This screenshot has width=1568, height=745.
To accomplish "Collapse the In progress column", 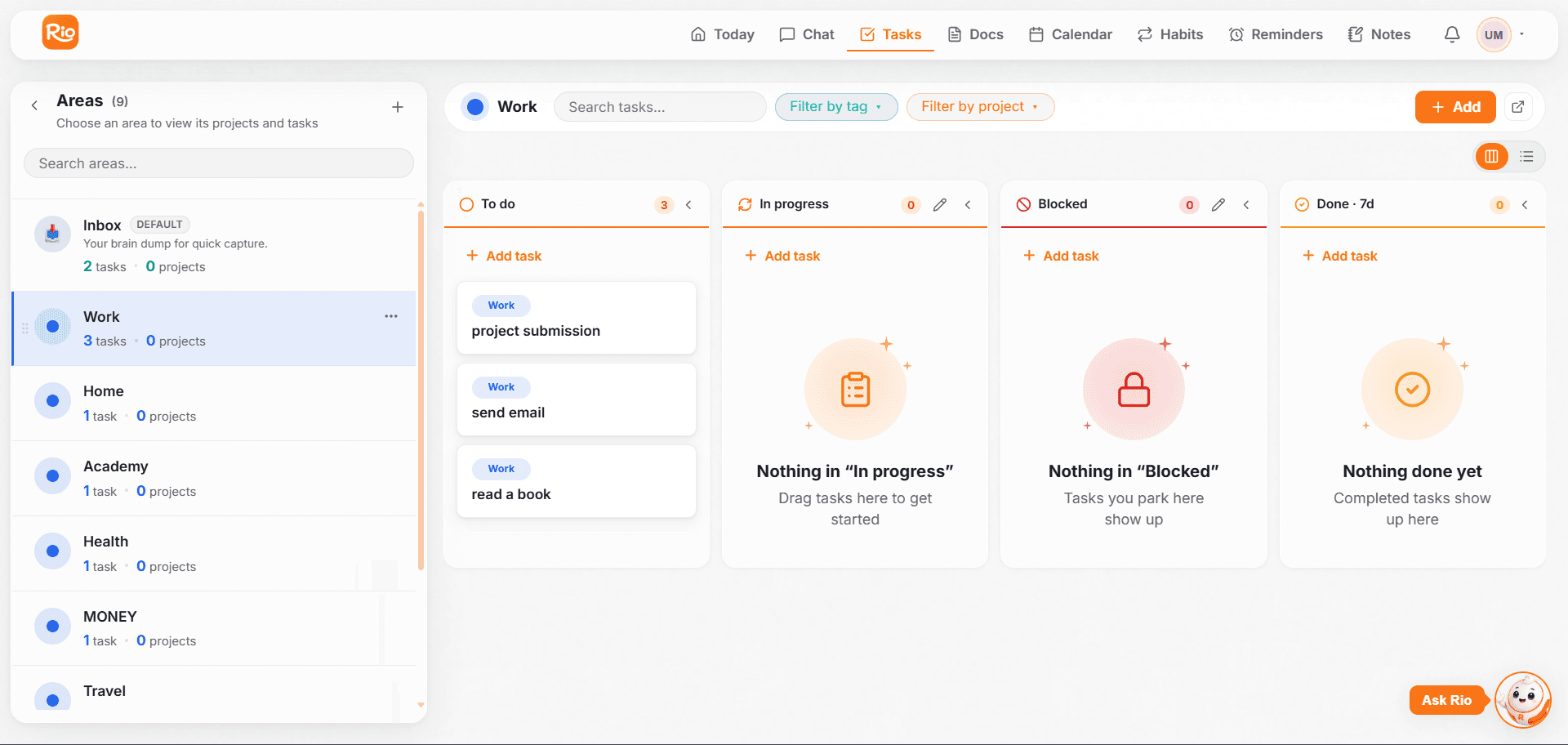I will point(968,204).
